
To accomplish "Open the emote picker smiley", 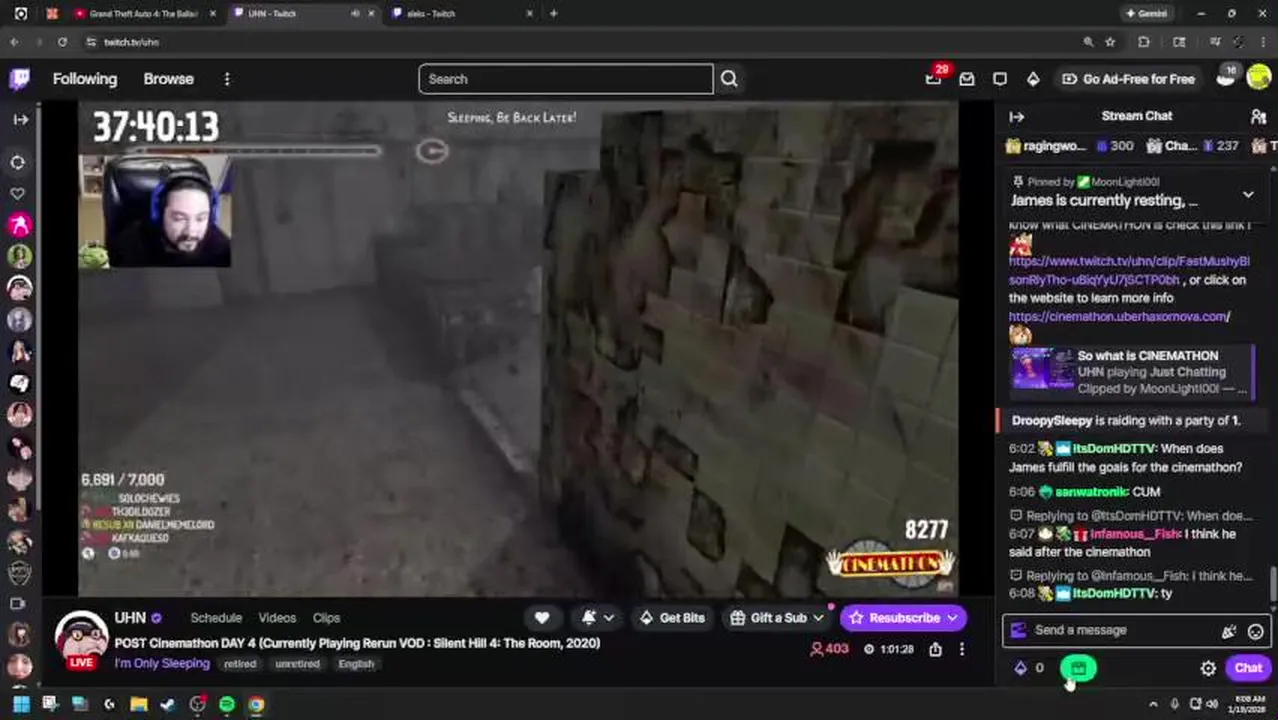I will point(1255,631).
